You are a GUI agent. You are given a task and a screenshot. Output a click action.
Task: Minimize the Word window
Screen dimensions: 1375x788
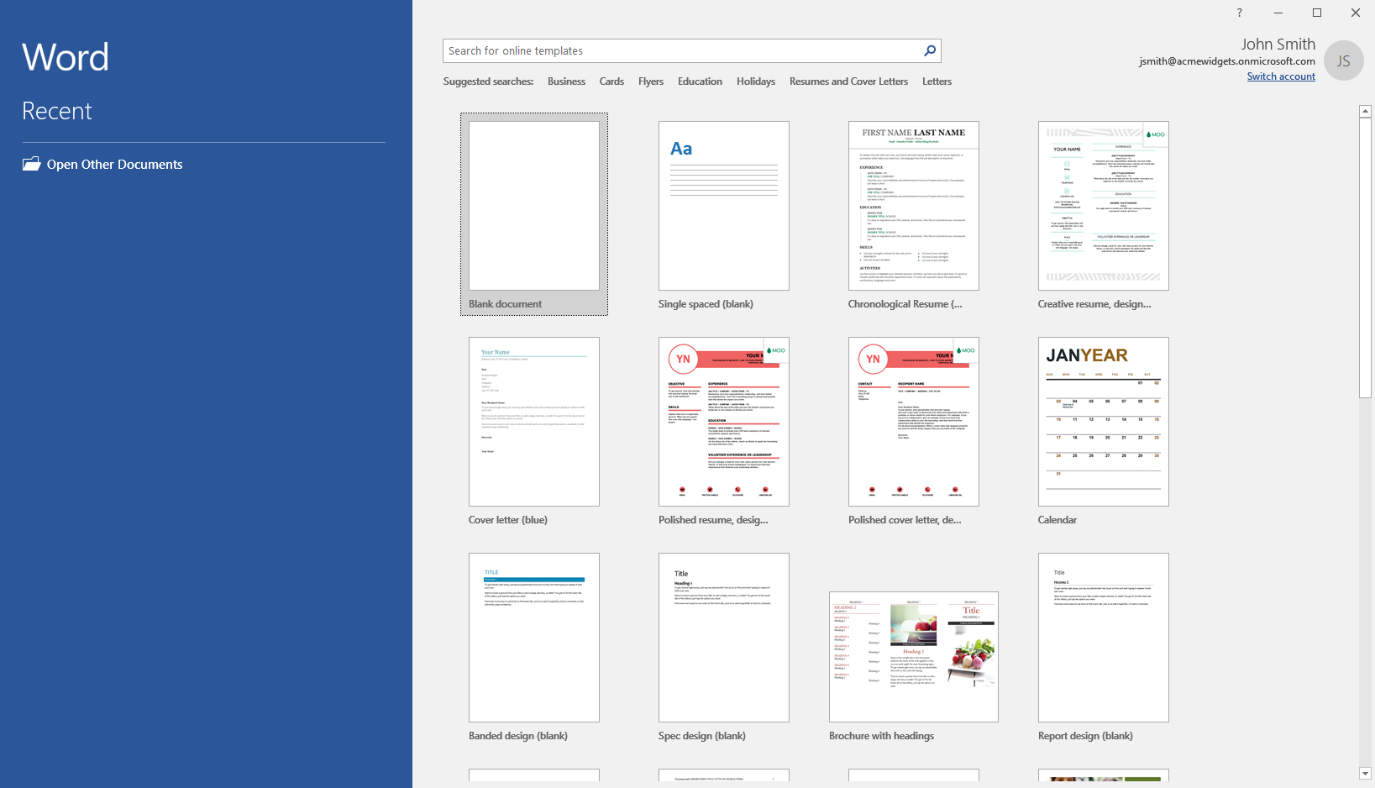[1278, 13]
